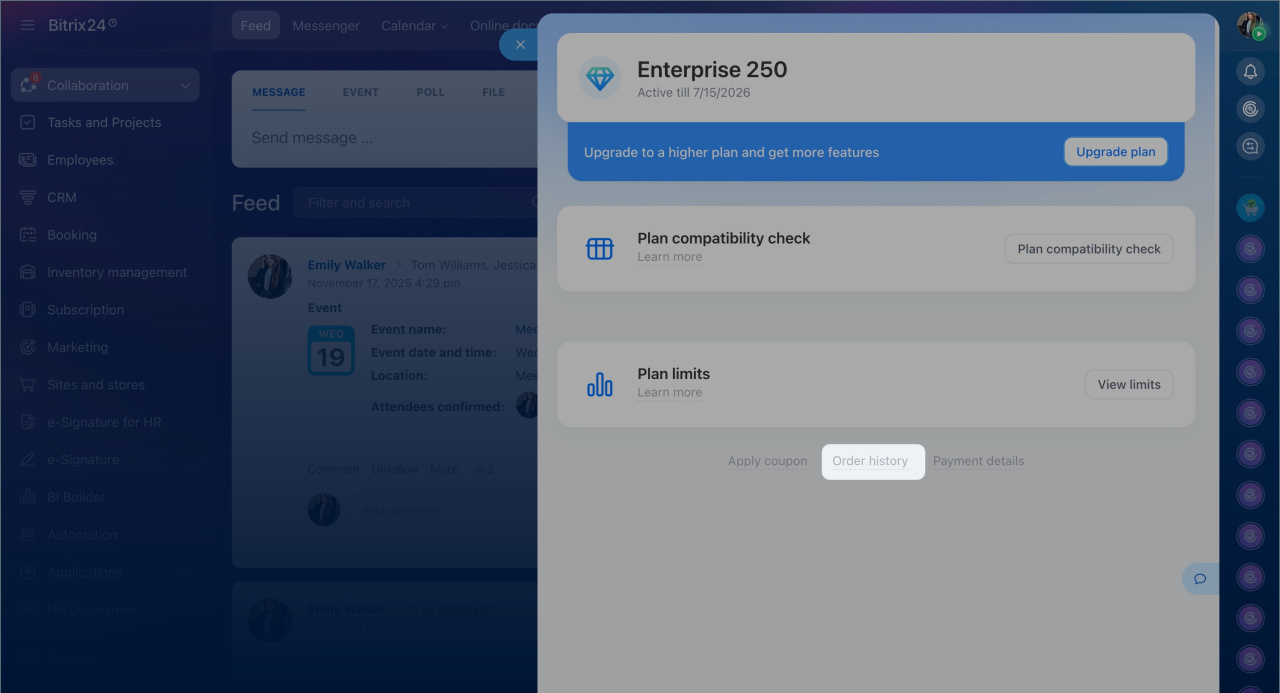Close the subscription slider panel

pyautogui.click(x=519, y=45)
